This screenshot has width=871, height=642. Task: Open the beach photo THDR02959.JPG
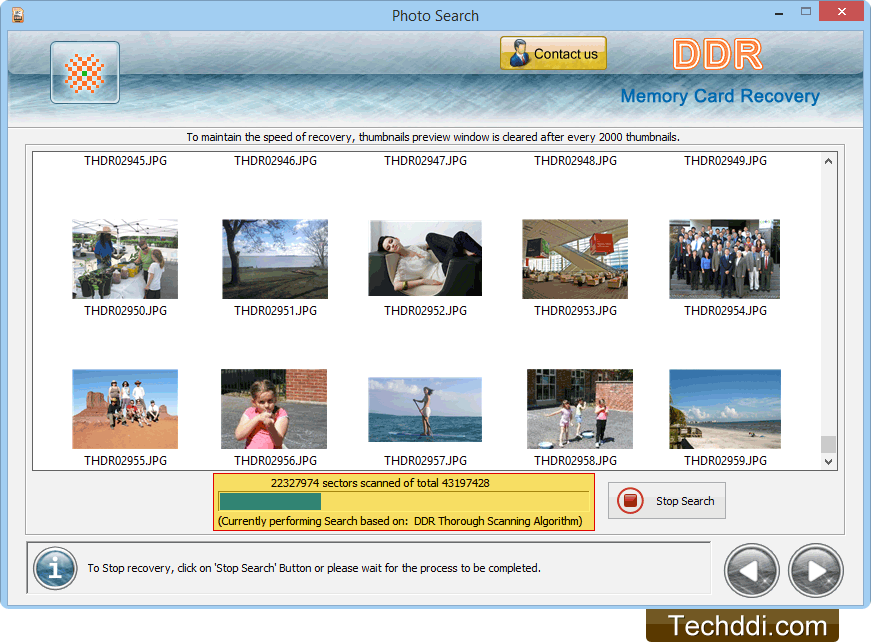(724, 408)
